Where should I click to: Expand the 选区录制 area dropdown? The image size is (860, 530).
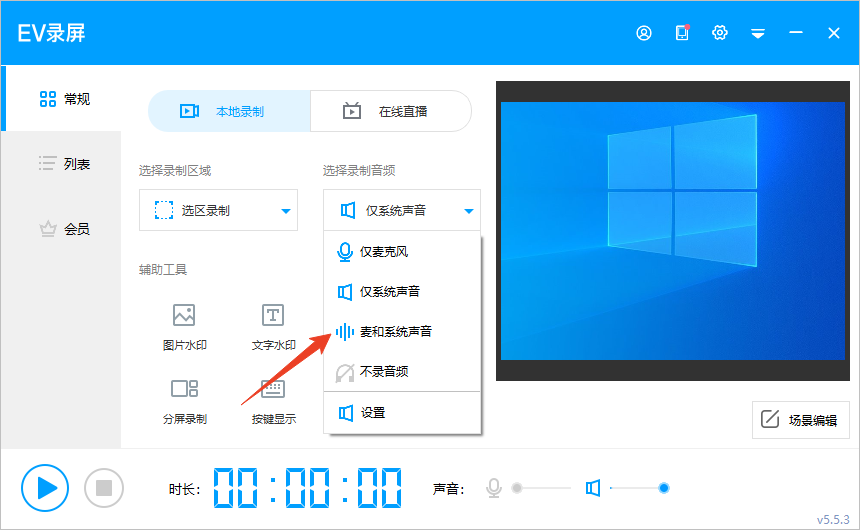pos(218,210)
